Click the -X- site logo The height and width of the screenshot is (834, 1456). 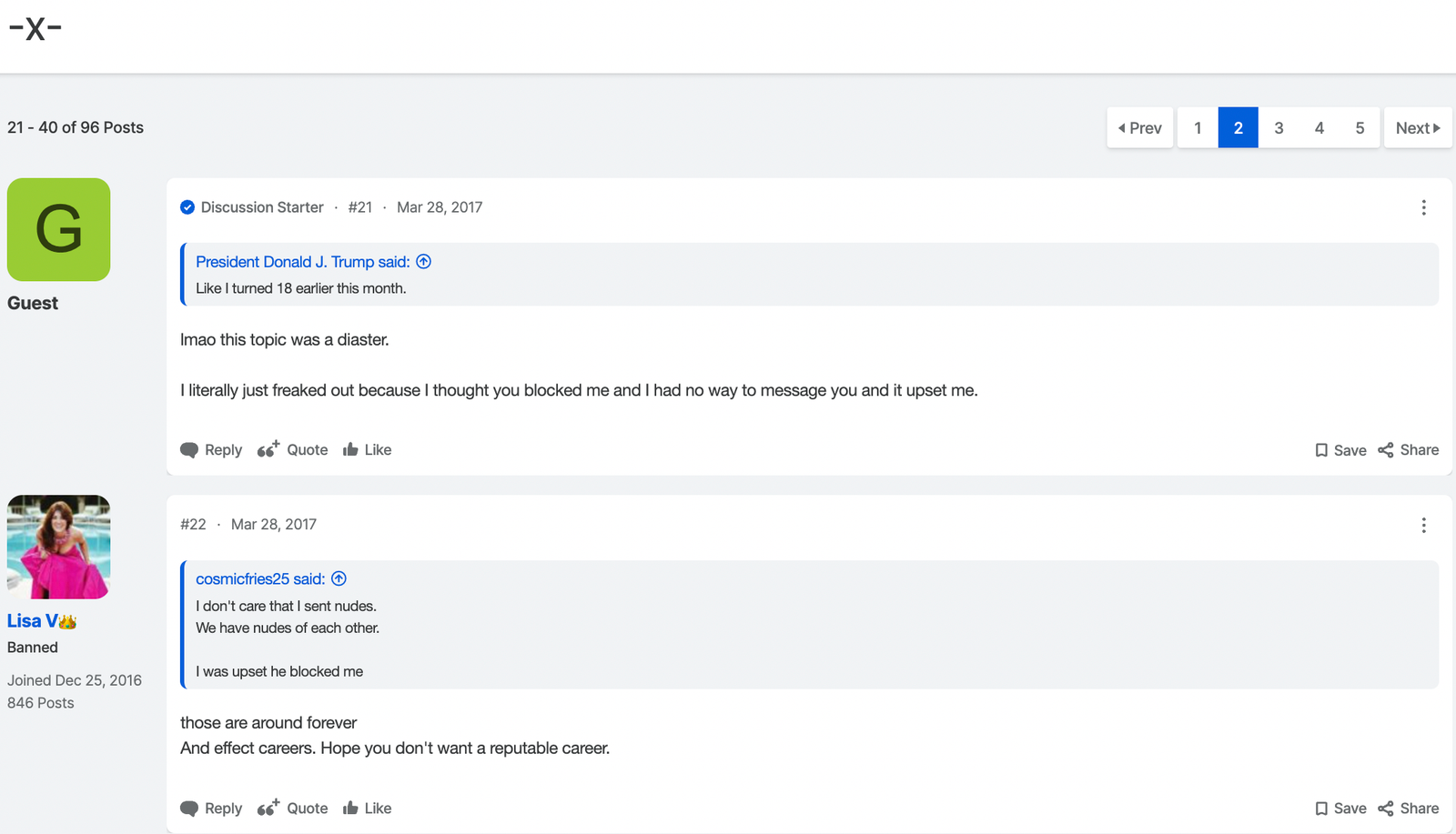35,28
